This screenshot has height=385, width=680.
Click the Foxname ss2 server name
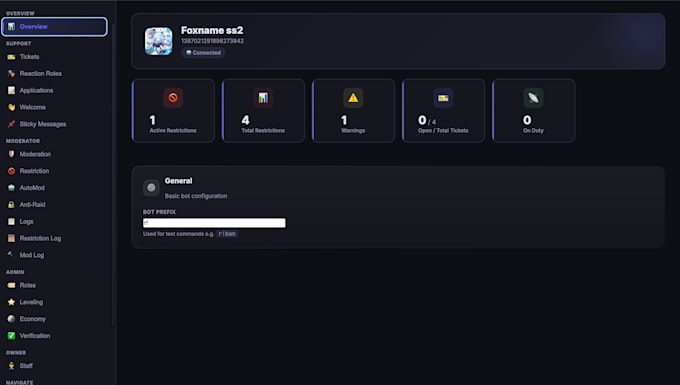[x=212, y=30]
